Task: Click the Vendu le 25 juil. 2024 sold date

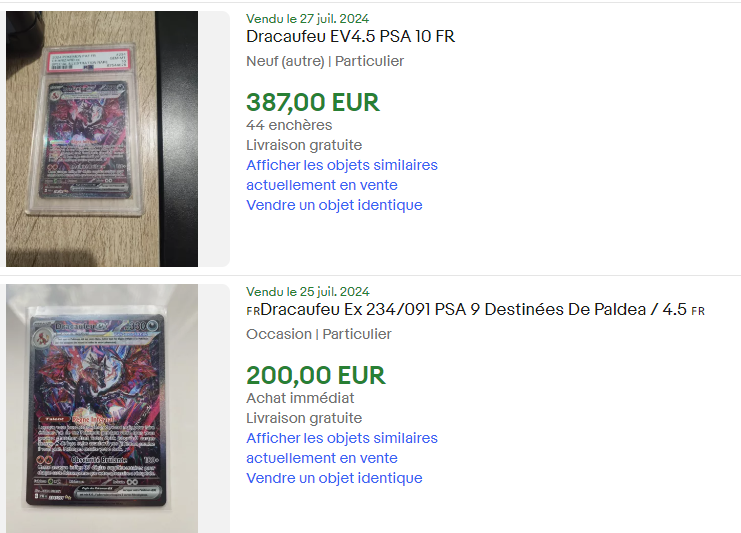Action: coord(308,292)
